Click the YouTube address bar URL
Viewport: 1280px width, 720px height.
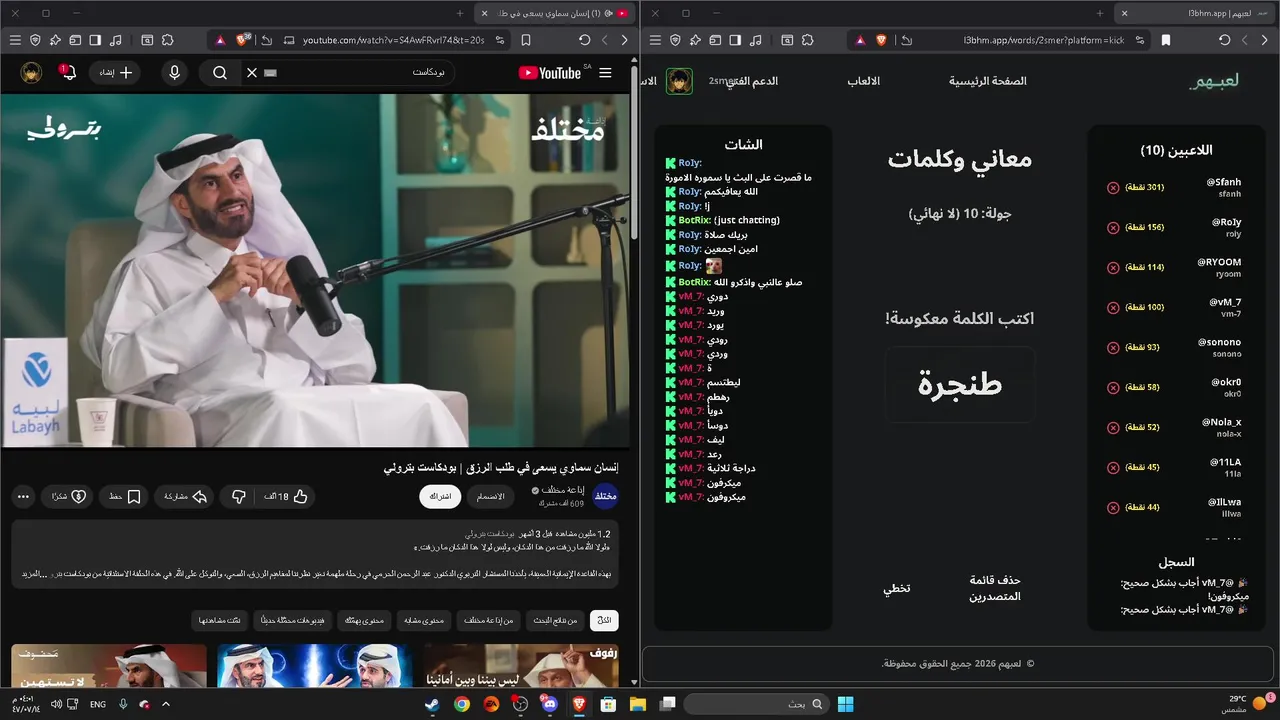click(x=394, y=40)
